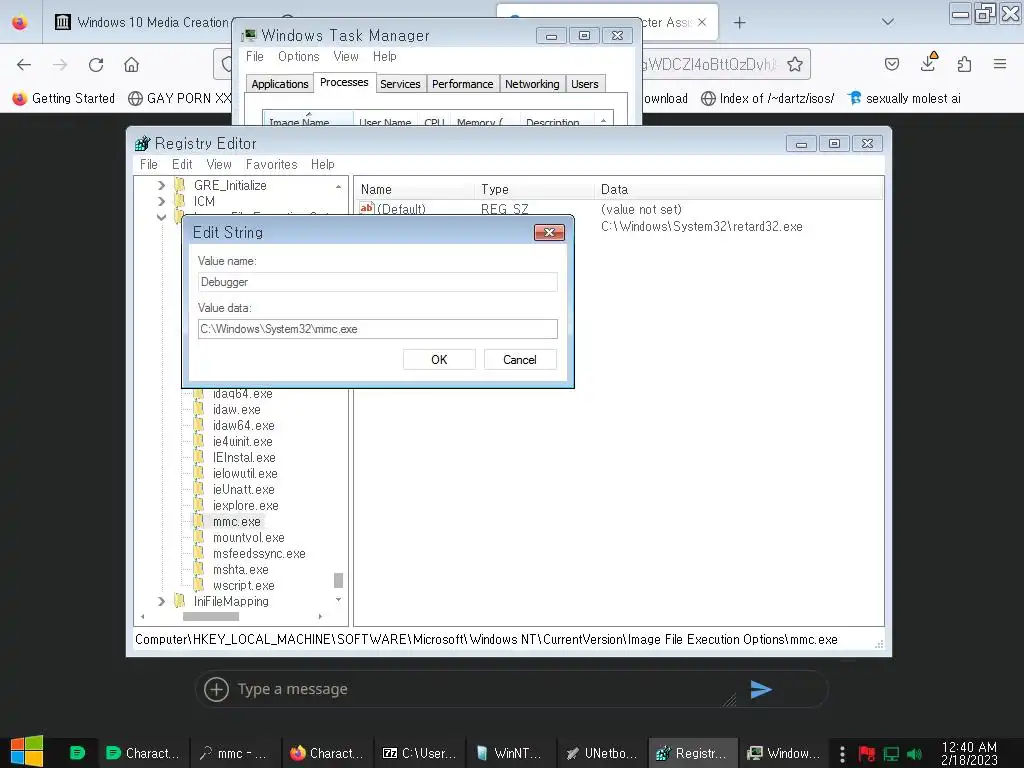Screen dimensions: 1024x768
Task: Open Firefox Pocket save icon
Action: pyautogui.click(x=891, y=64)
